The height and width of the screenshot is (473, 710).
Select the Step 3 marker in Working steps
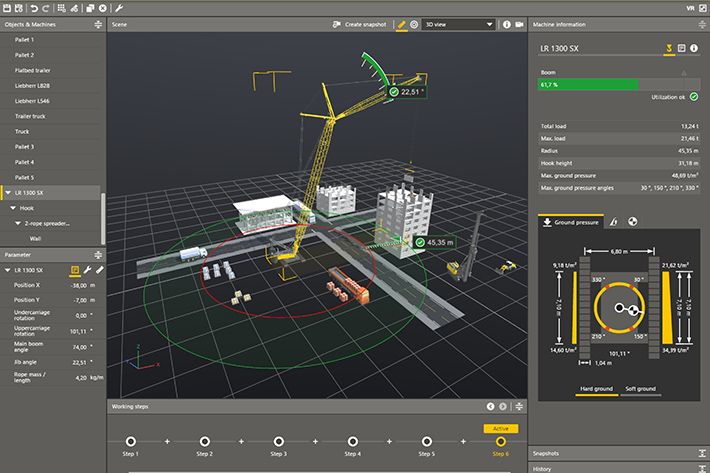279,440
